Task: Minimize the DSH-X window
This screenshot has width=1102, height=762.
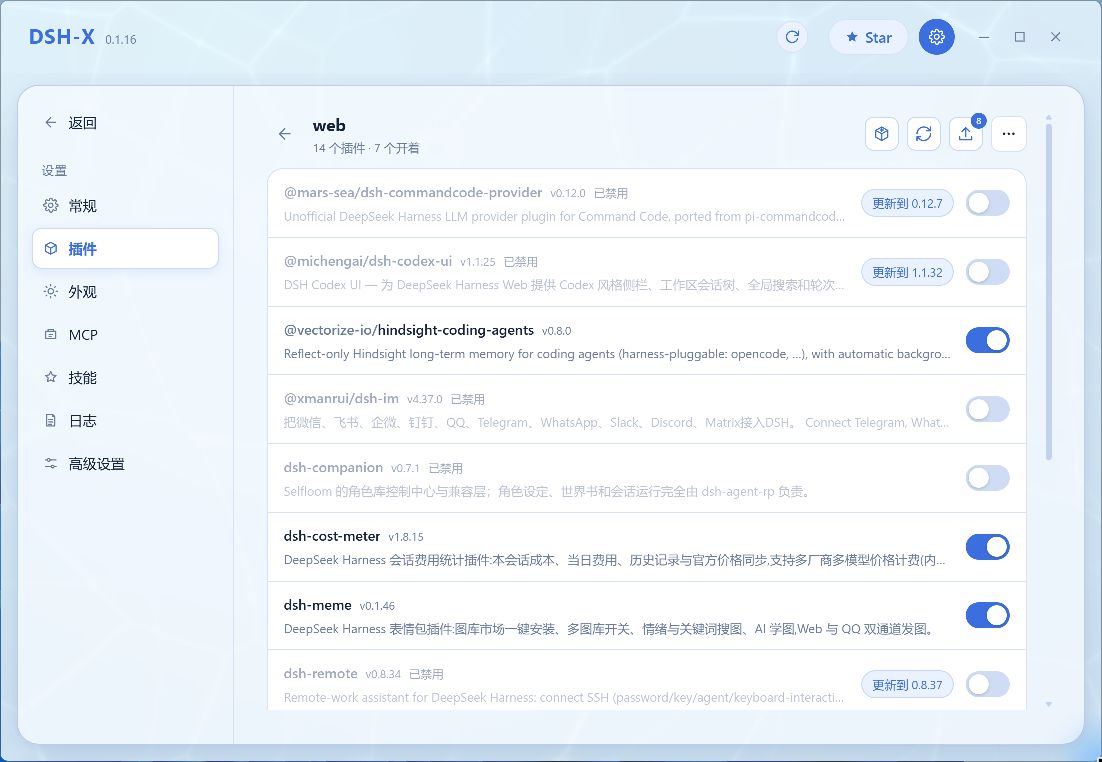Action: tap(984, 37)
